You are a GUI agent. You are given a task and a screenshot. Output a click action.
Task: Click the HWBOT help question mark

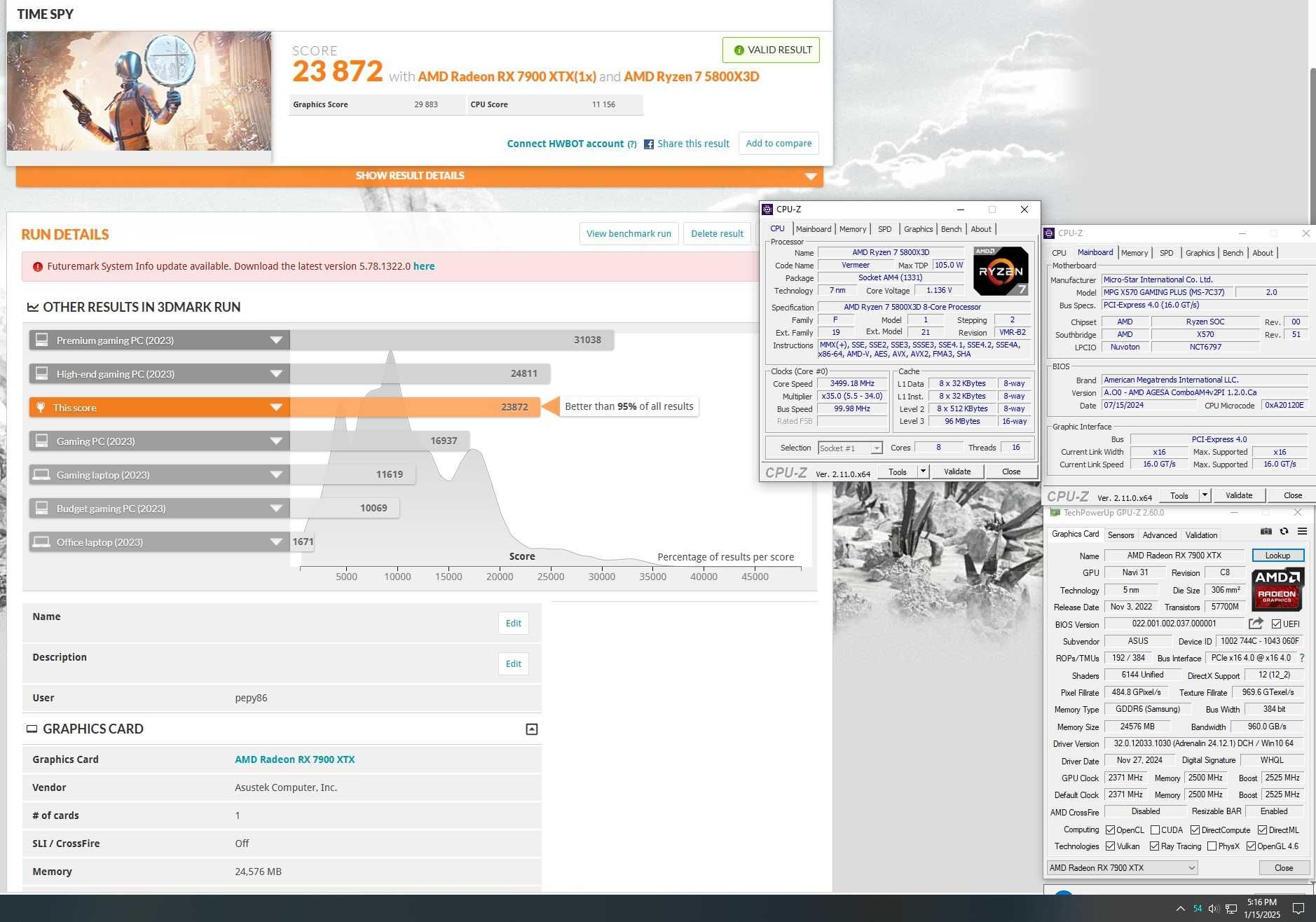632,144
